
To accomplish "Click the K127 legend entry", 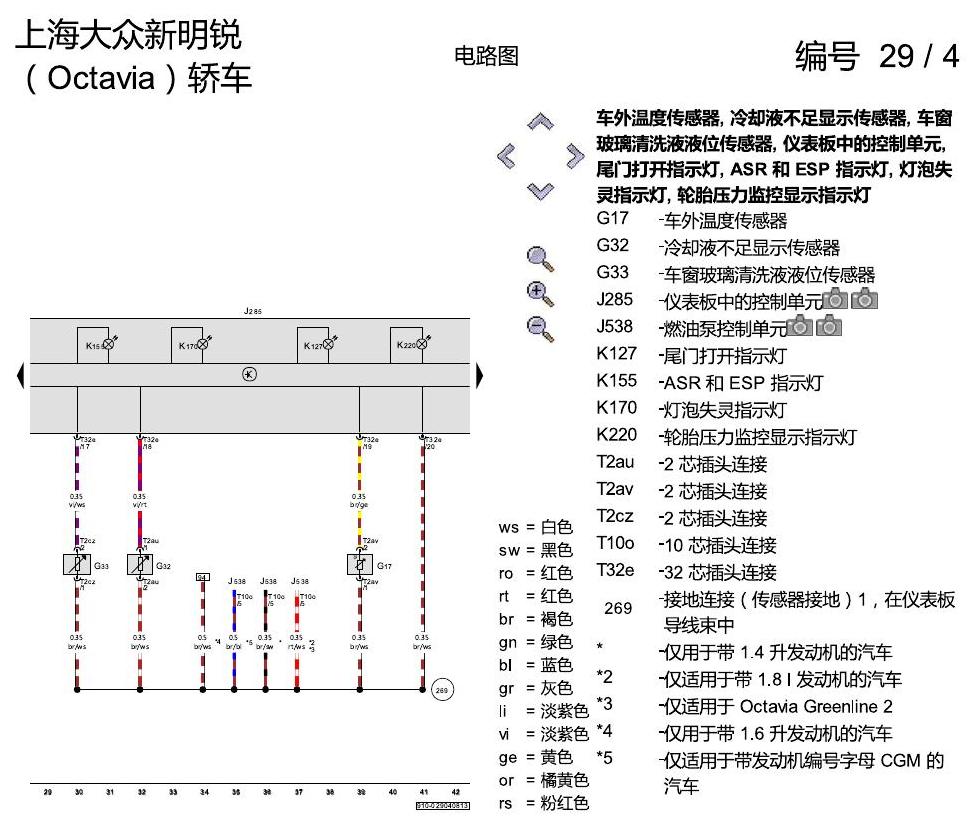I will [691, 355].
